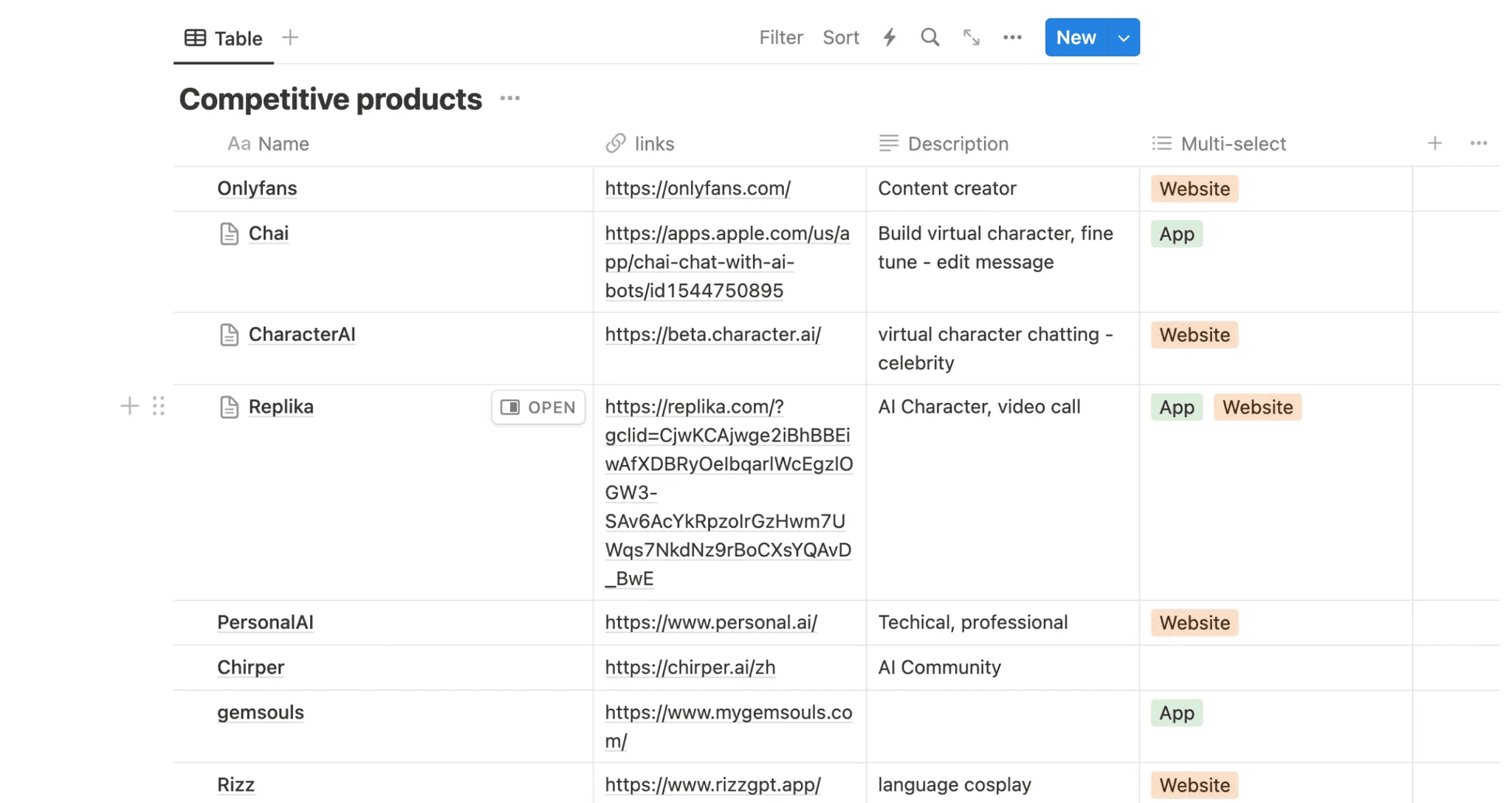The width and height of the screenshot is (1512, 803).
Task: Open the Chai page icon
Action: pyautogui.click(x=229, y=234)
